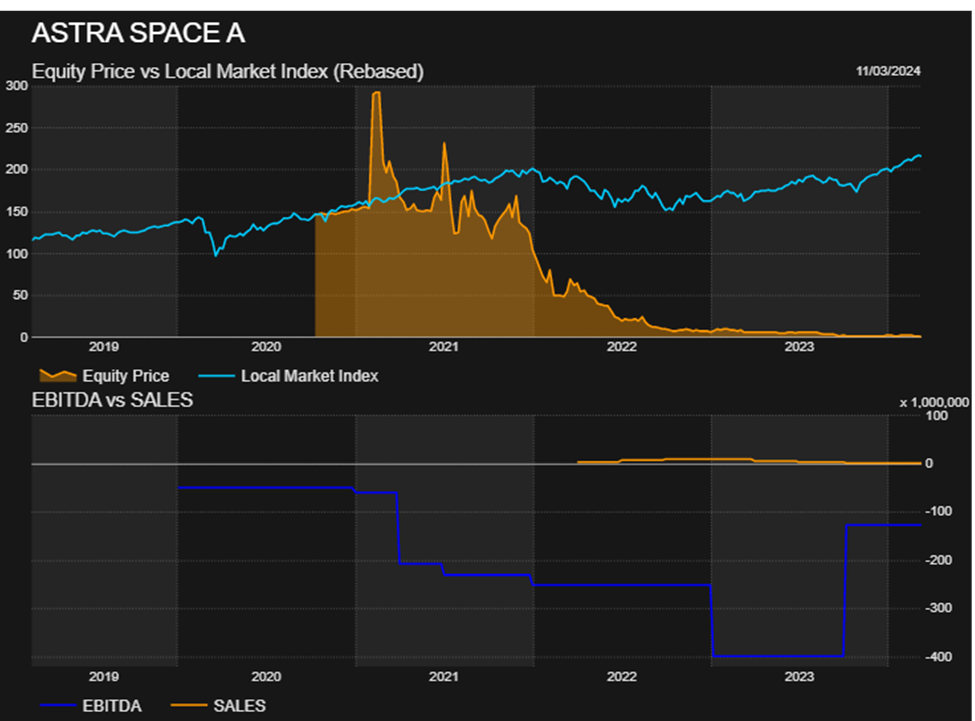Click the 100 value on the equity chart's left axis

pyautogui.click(x=17, y=254)
